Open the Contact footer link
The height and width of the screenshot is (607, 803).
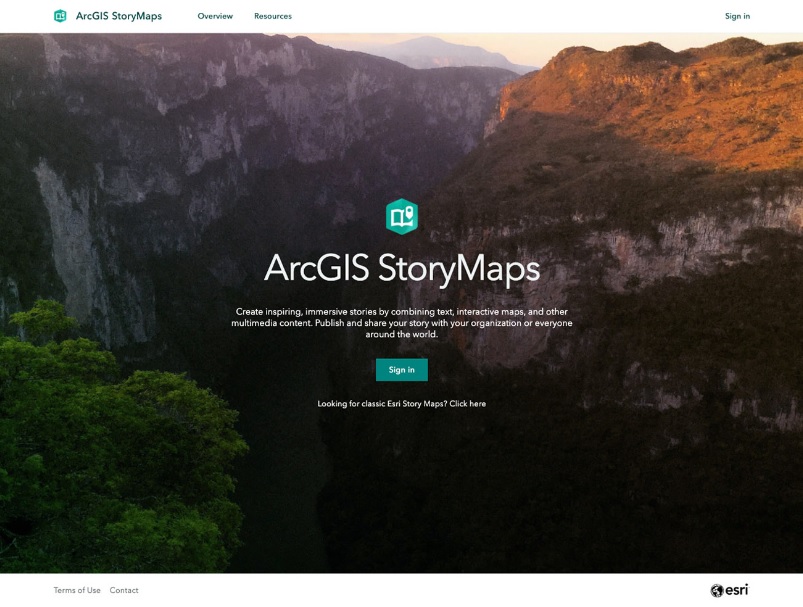(124, 590)
